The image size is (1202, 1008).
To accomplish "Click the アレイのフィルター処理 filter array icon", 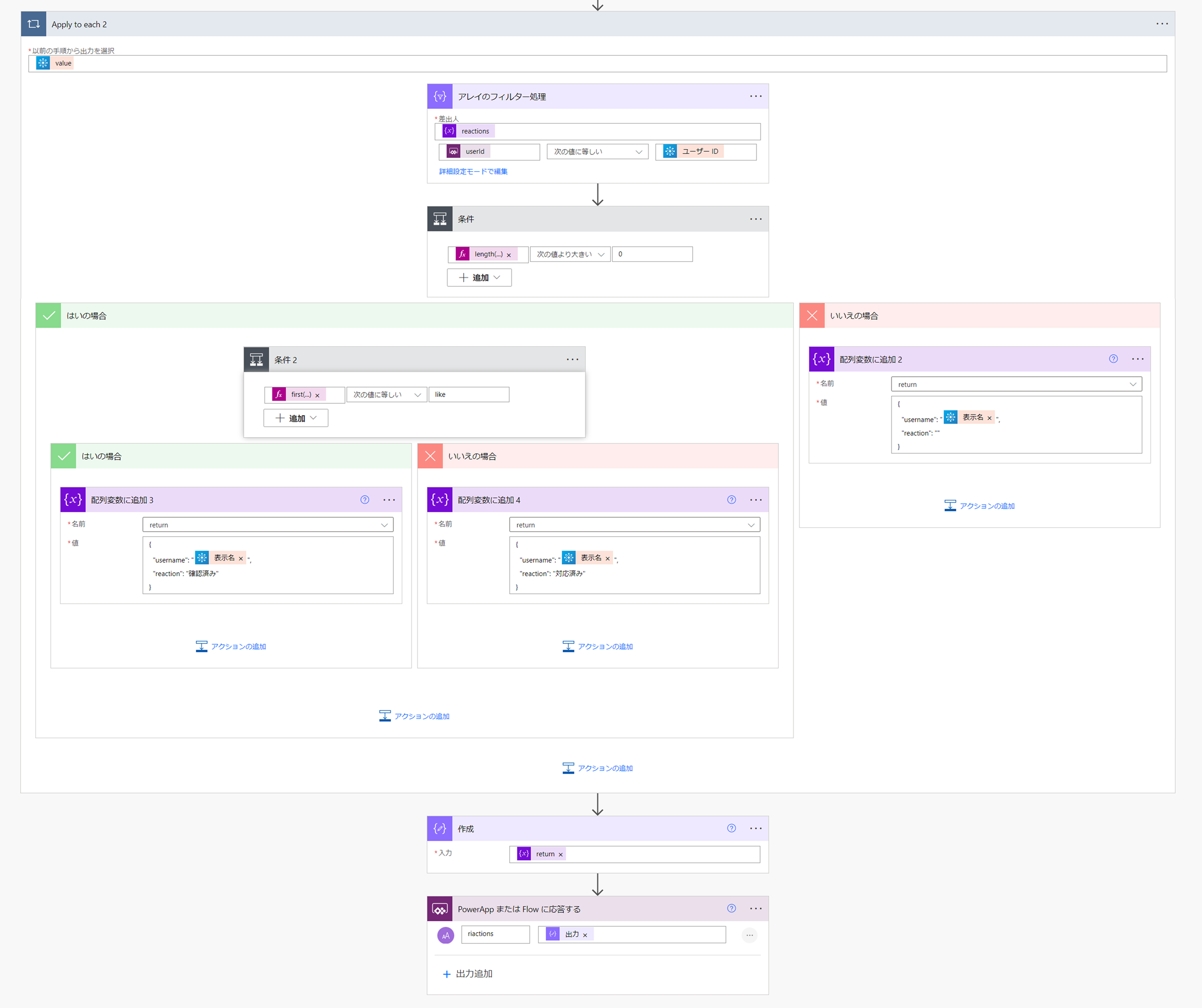I will pyautogui.click(x=439, y=96).
